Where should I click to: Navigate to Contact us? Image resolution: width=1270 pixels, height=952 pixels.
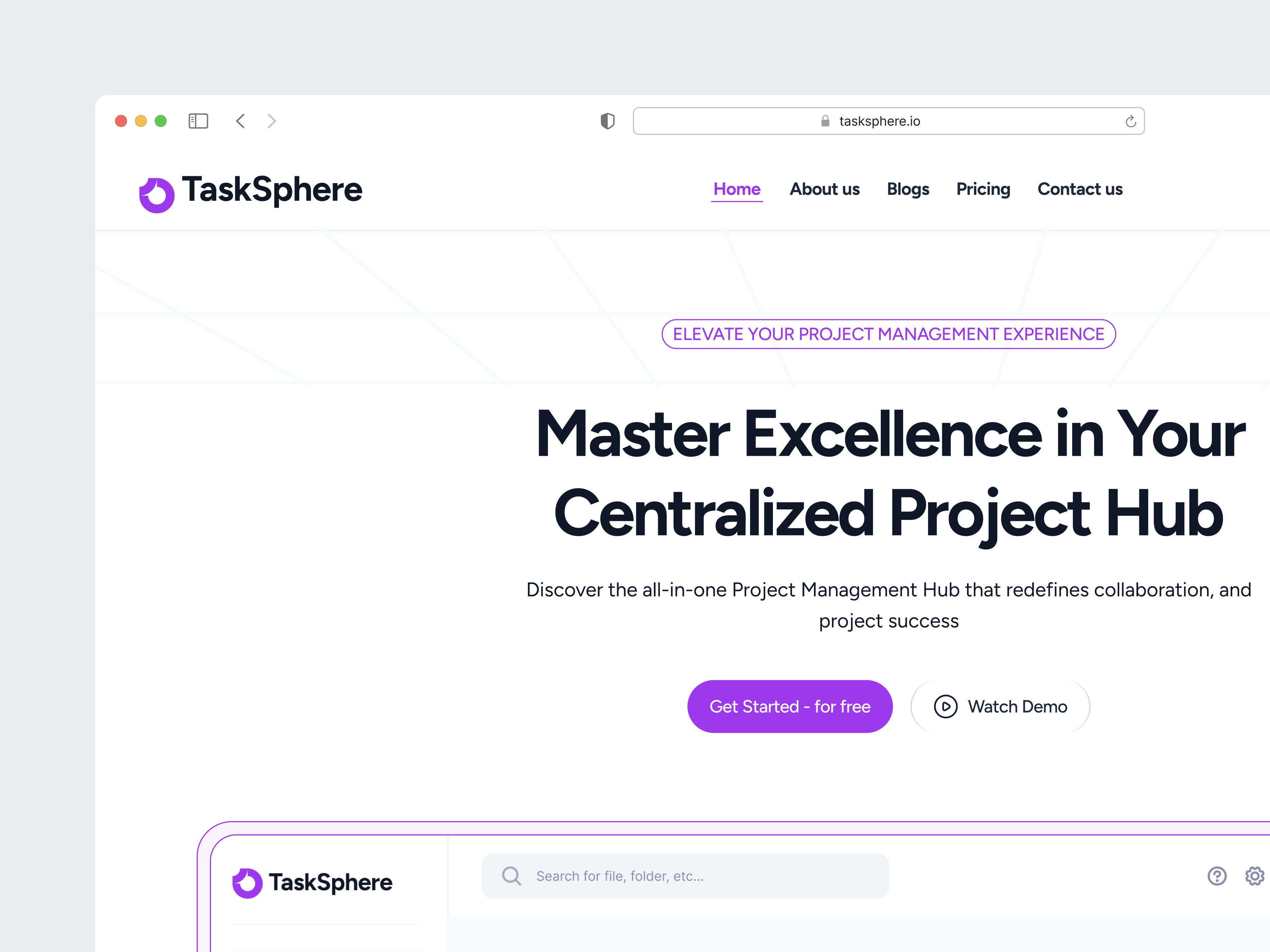pyautogui.click(x=1080, y=189)
